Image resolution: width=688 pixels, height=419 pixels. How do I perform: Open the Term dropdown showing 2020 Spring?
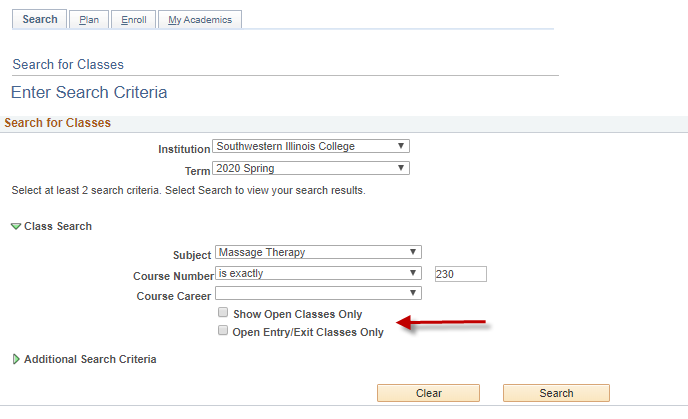tap(312, 168)
